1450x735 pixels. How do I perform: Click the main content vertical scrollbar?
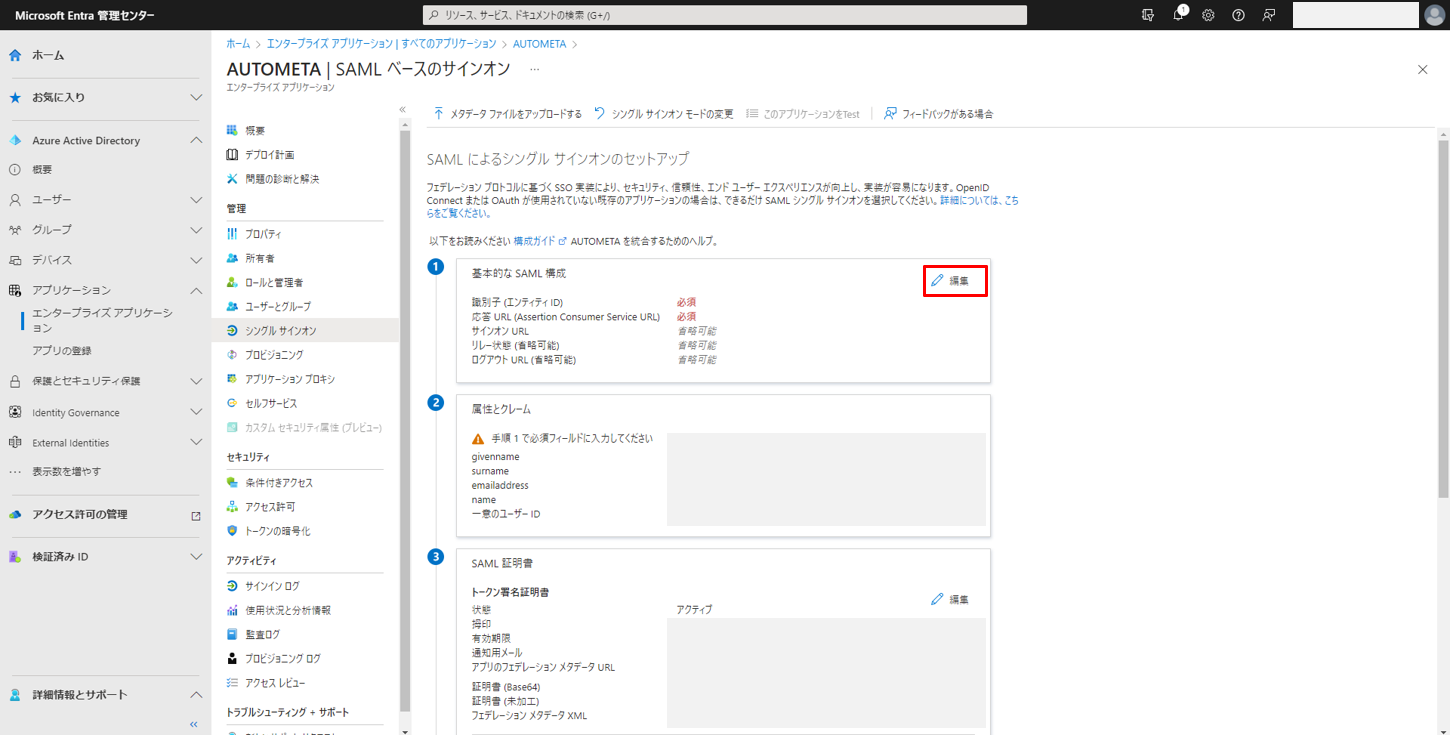pyautogui.click(x=1443, y=318)
